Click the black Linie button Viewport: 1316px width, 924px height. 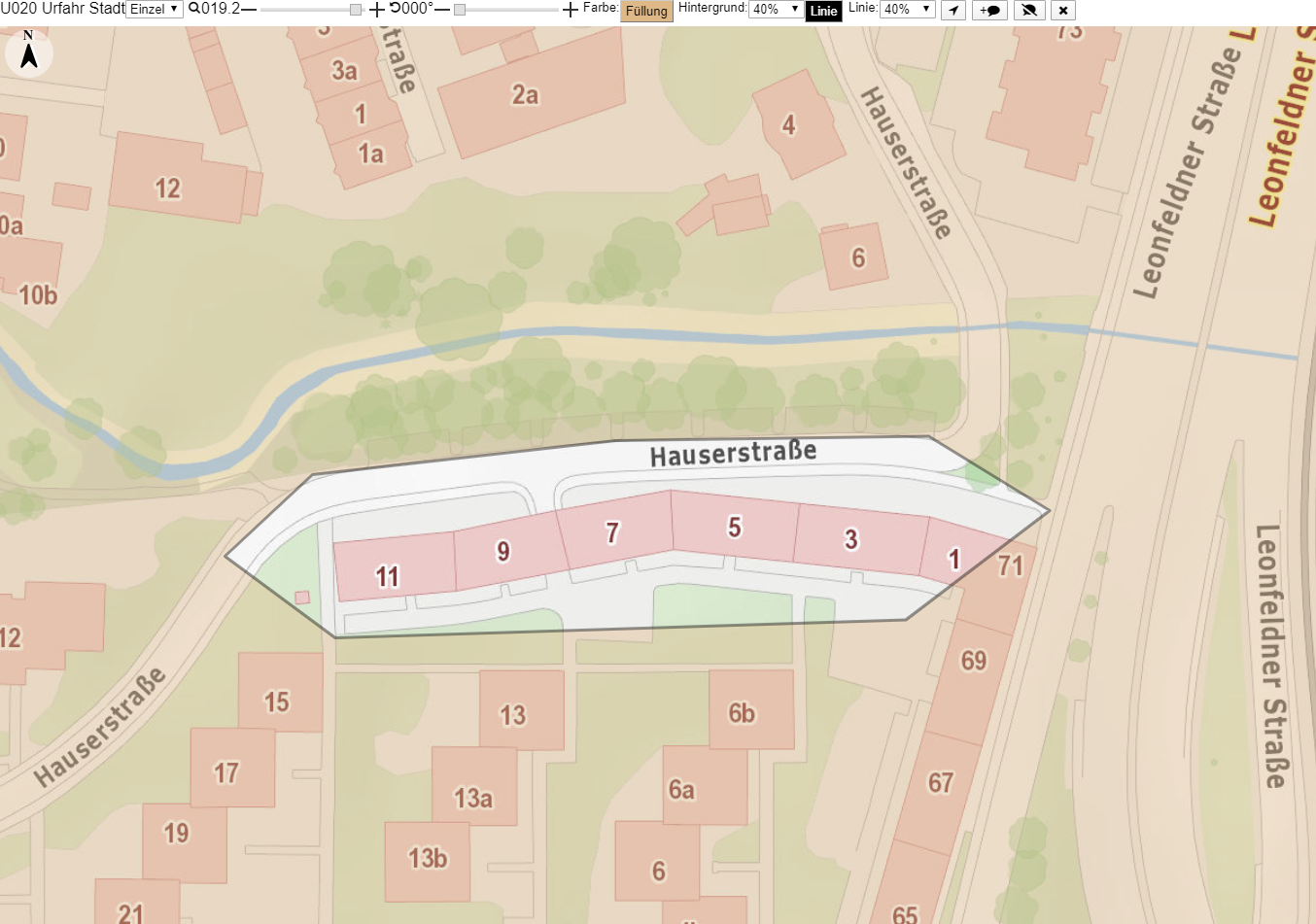point(823,11)
